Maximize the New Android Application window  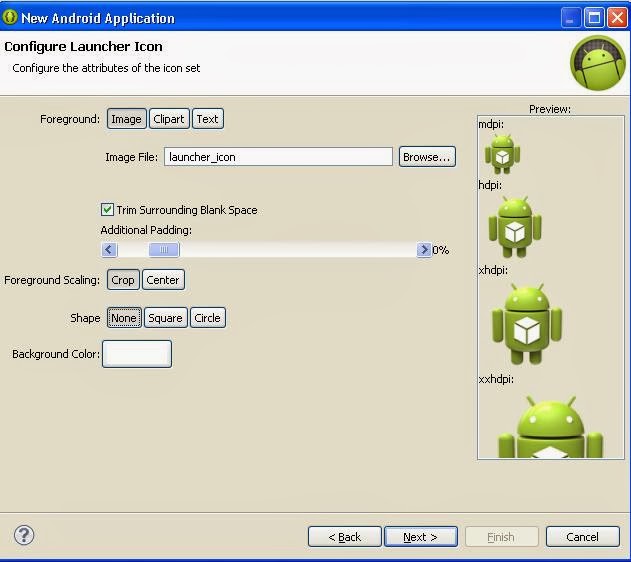(x=594, y=18)
